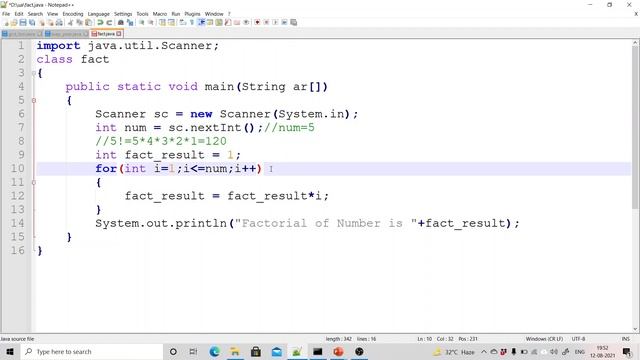Click the Paste toolbar icon
The image size is (640, 360).
(x=88, y=22)
